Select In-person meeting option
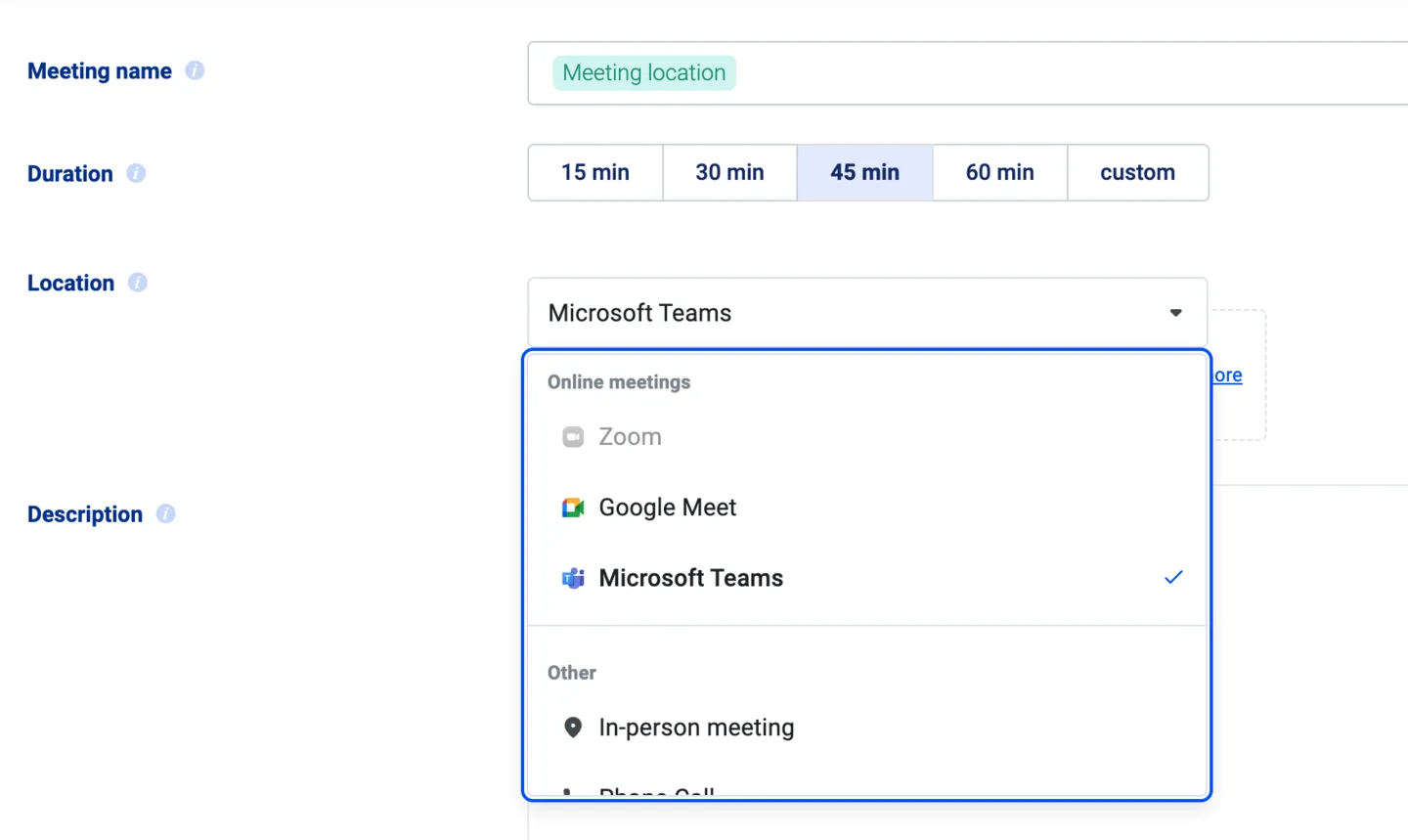Image resolution: width=1408 pixels, height=840 pixels. point(867,728)
